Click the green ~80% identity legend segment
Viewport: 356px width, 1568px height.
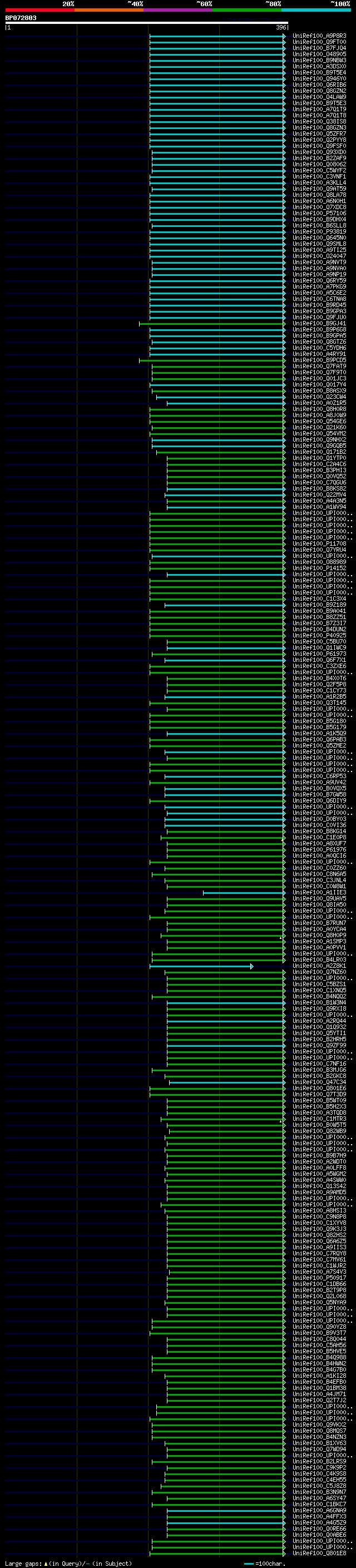point(247,11)
